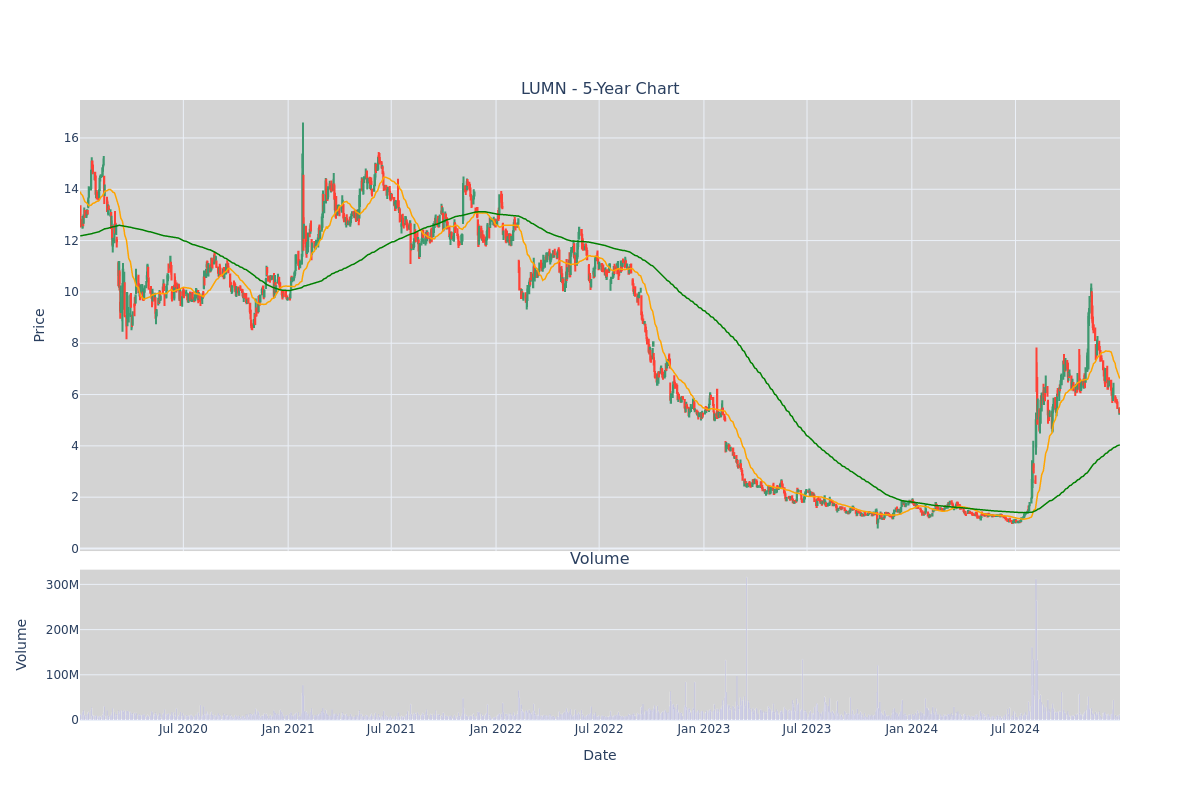The width and height of the screenshot is (1200, 800).
Task: Click the price axis value 4
Action: (74, 446)
